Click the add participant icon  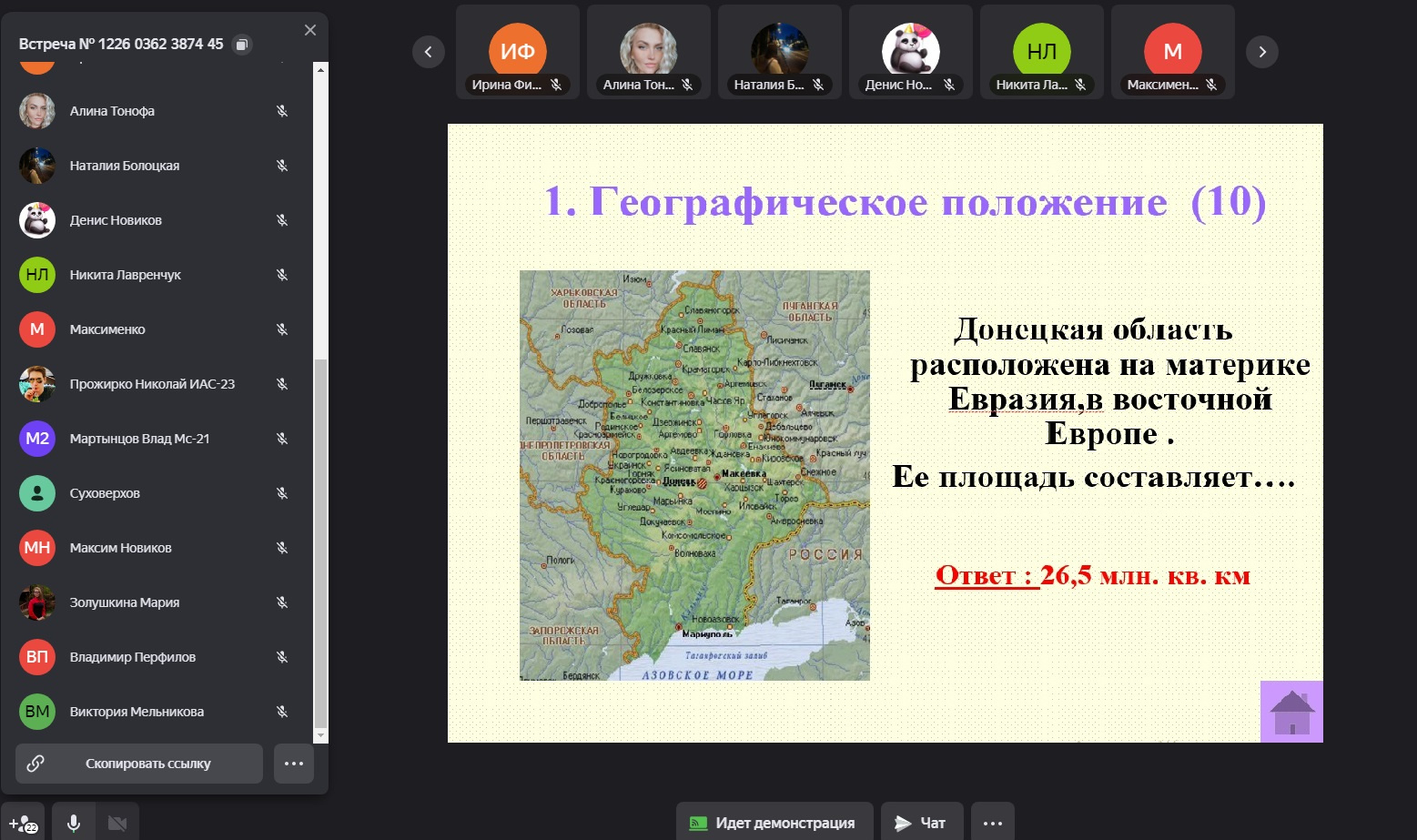tap(24, 823)
